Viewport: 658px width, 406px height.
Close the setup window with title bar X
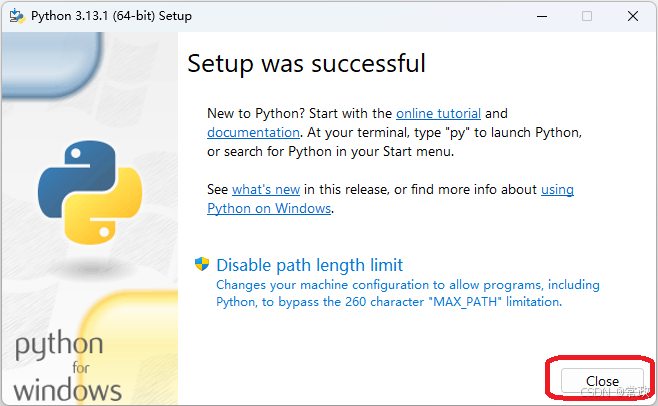633,16
